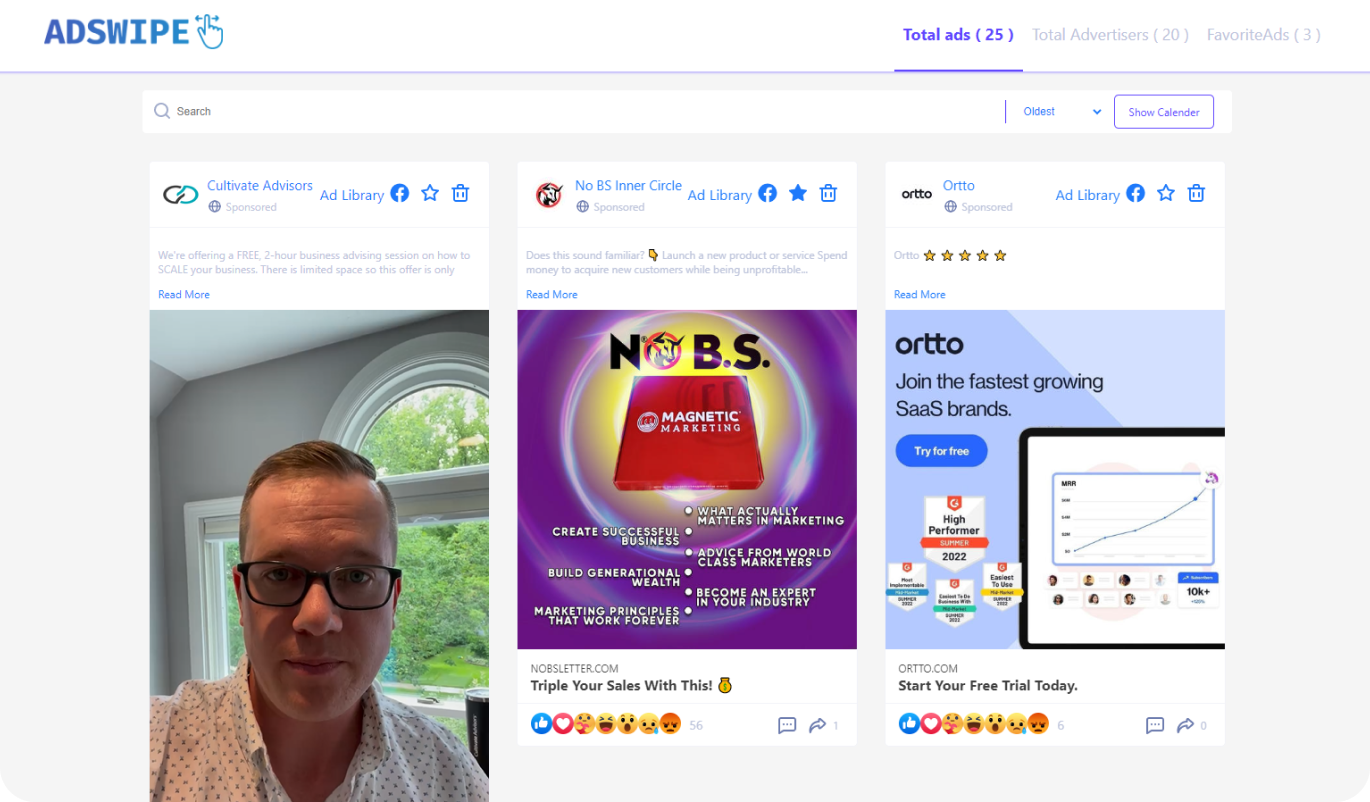Switch to Total ads (25) tab
Image resolution: width=1370 pixels, height=802 pixels.
click(x=958, y=35)
